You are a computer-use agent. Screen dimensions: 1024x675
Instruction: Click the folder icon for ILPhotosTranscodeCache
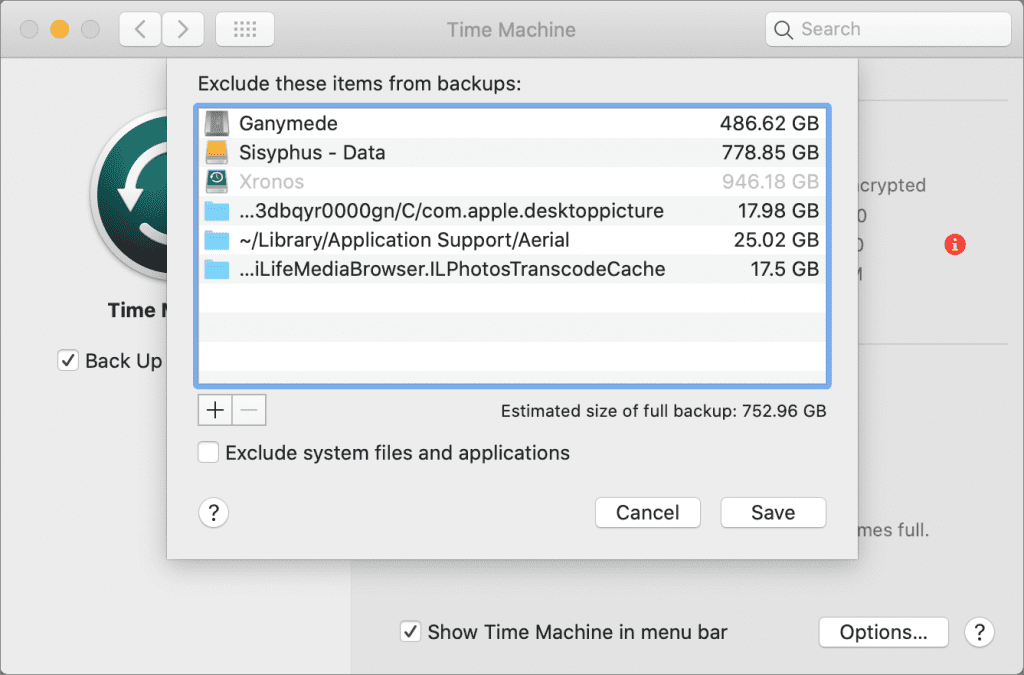[215, 269]
